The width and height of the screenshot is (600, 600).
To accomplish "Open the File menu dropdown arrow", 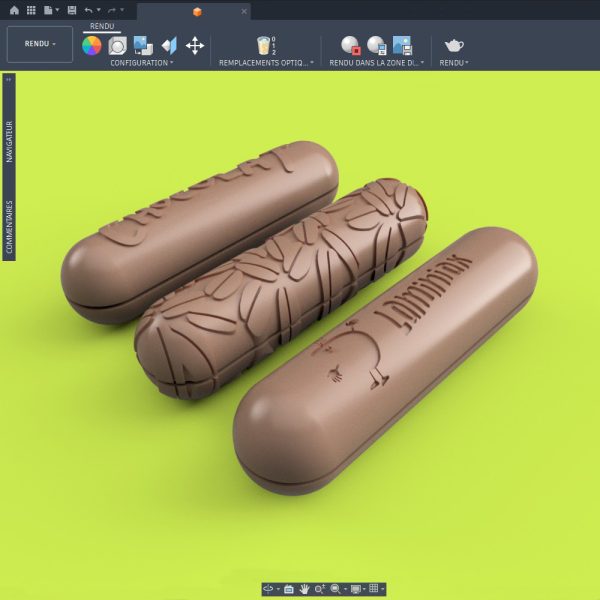I will point(57,10).
